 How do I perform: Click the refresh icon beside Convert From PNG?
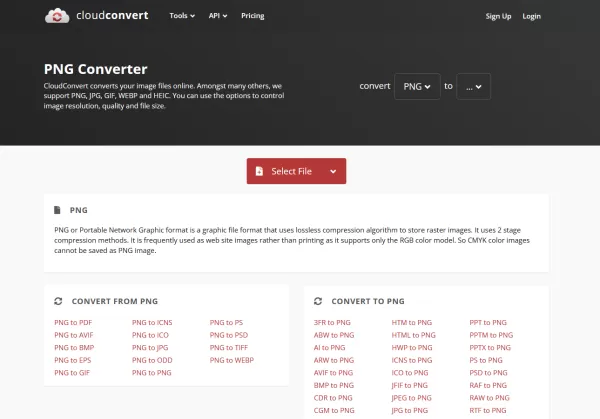click(58, 301)
